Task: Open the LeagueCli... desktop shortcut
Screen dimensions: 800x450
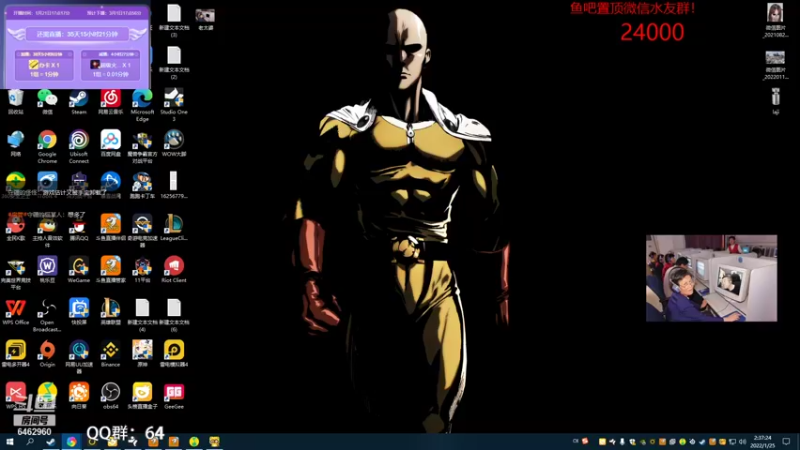Action: click(x=174, y=228)
